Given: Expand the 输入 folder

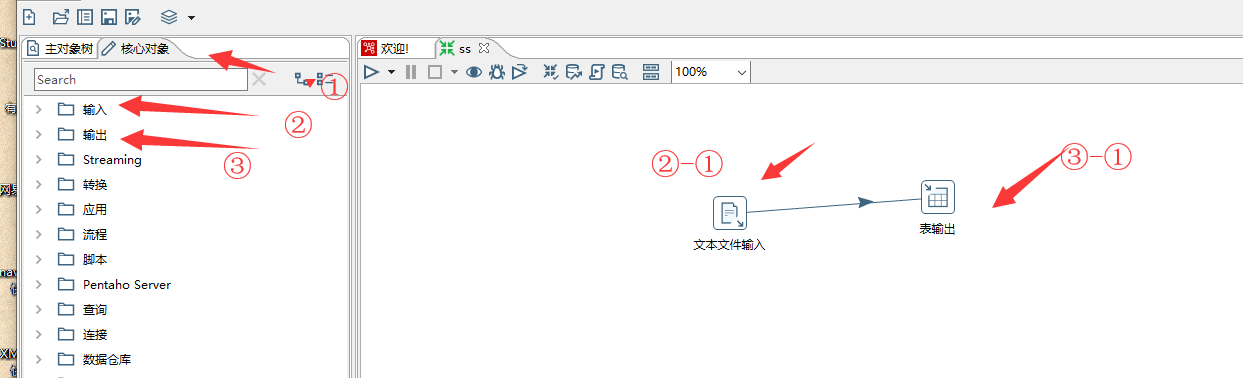Looking at the screenshot, I should [38, 109].
